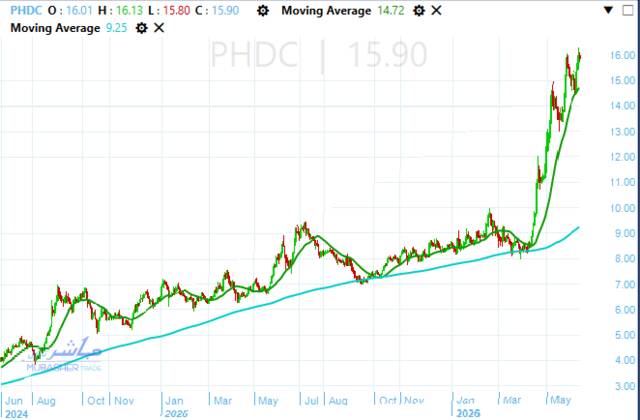Click the Jan 2026 date axis label

point(468,407)
